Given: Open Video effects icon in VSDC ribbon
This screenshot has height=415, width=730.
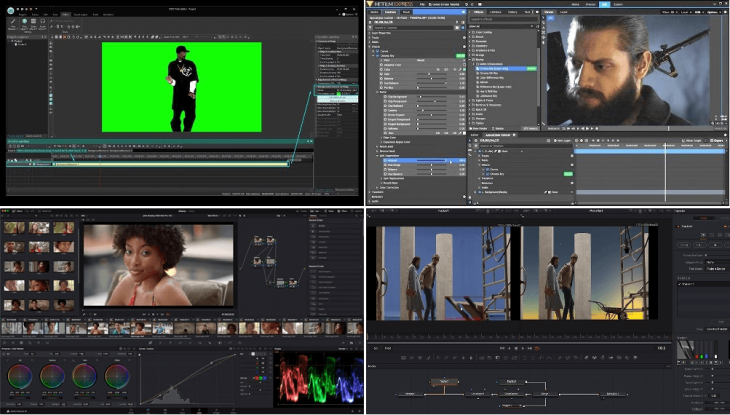Looking at the screenshot, I should [x=34, y=23].
